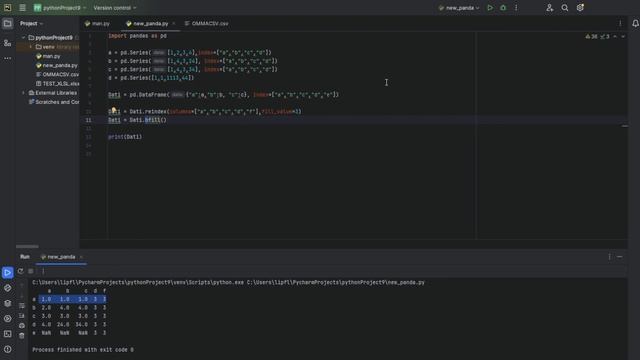This screenshot has width=640, height=360.
Task: Expand External Libraries node
Action: [x=24, y=93]
